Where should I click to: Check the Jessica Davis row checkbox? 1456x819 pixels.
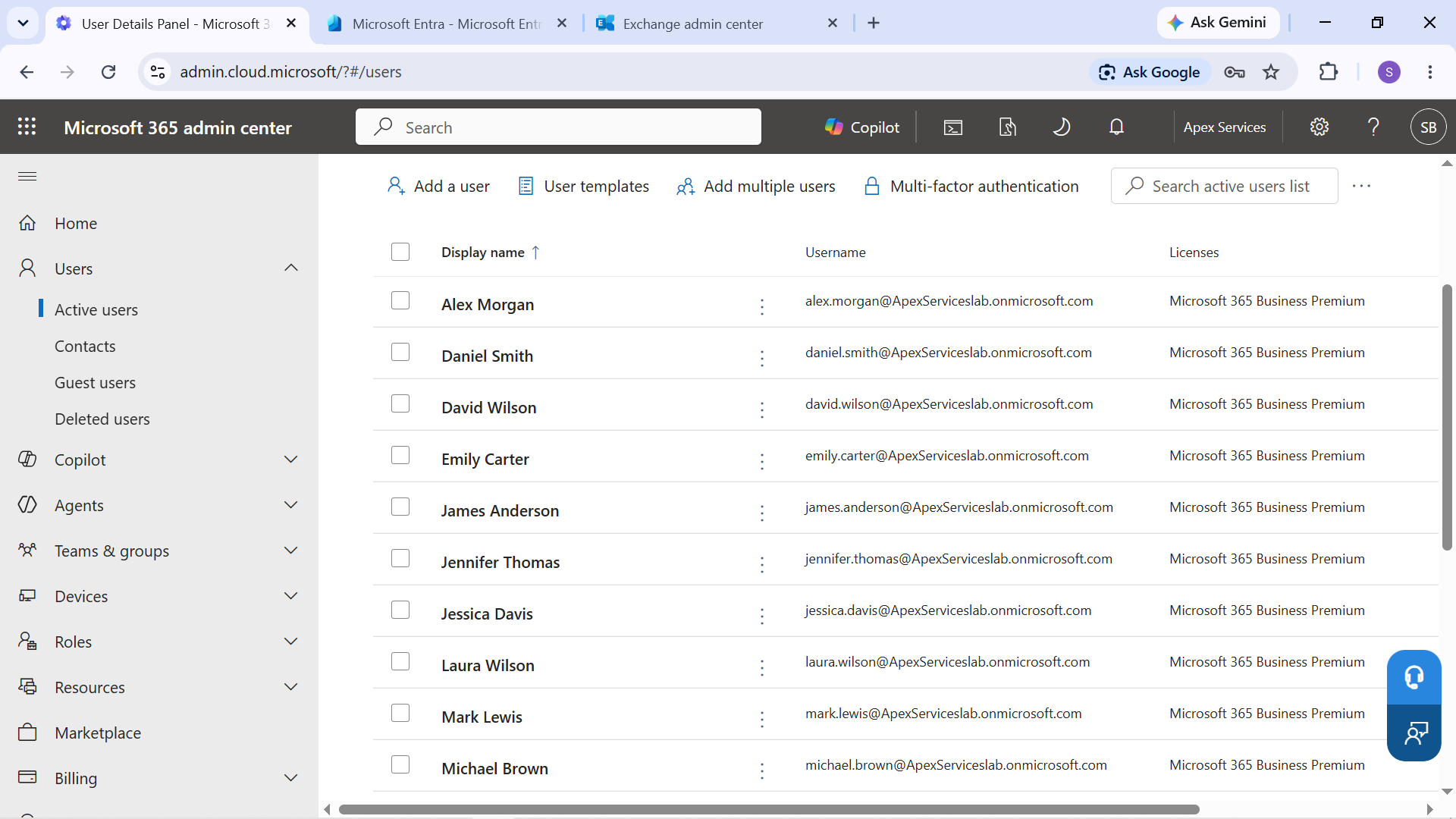(400, 610)
